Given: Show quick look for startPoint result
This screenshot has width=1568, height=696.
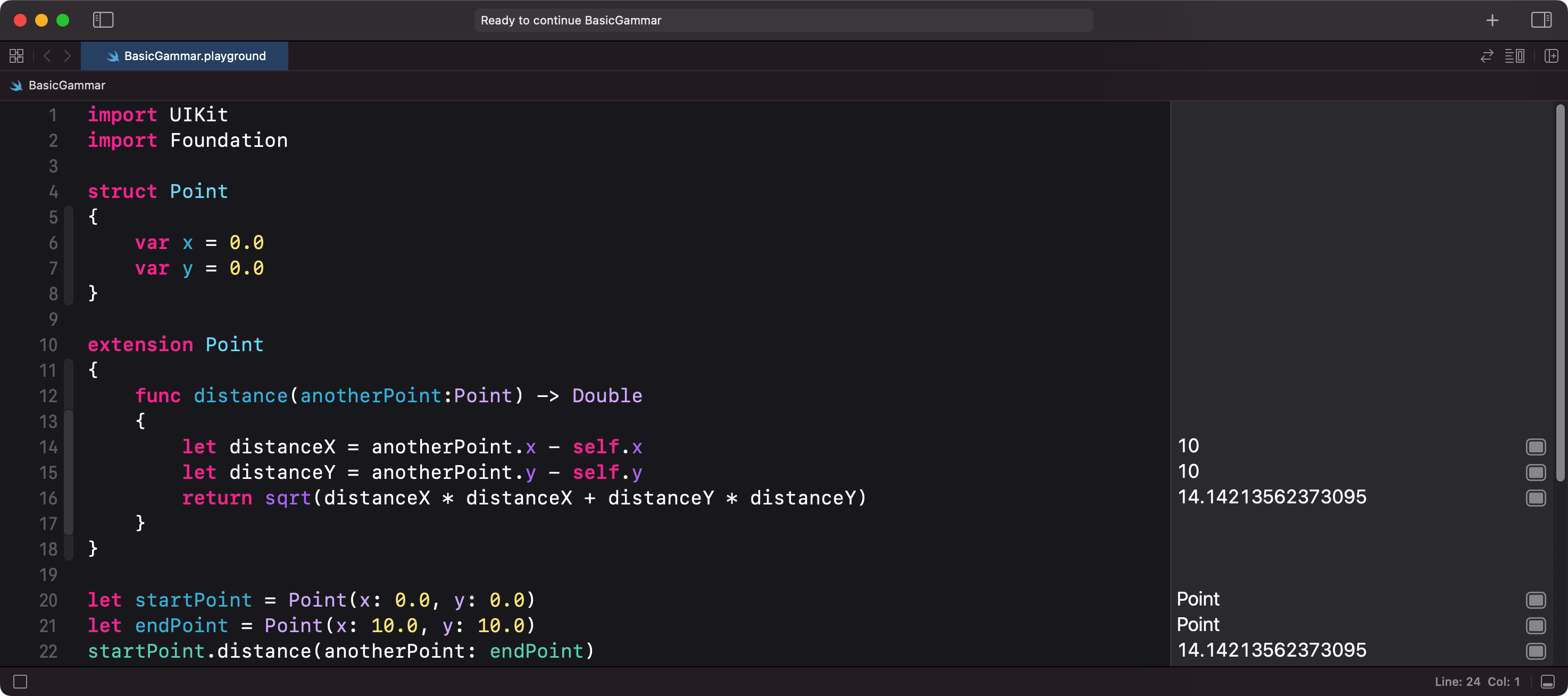Looking at the screenshot, I should point(1535,600).
